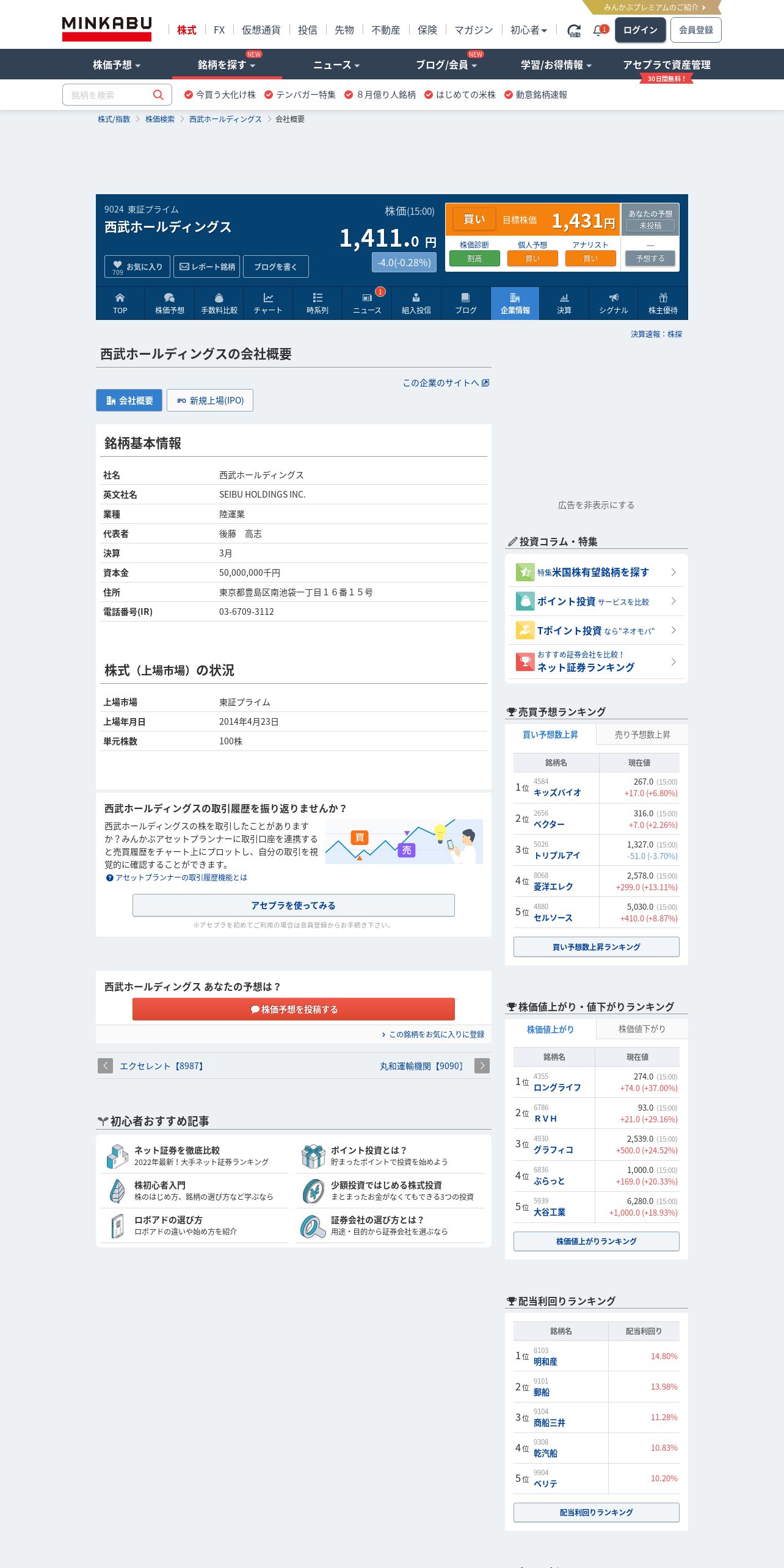
Task: Open the ブログ tab in the stock nav
Action: point(466,303)
